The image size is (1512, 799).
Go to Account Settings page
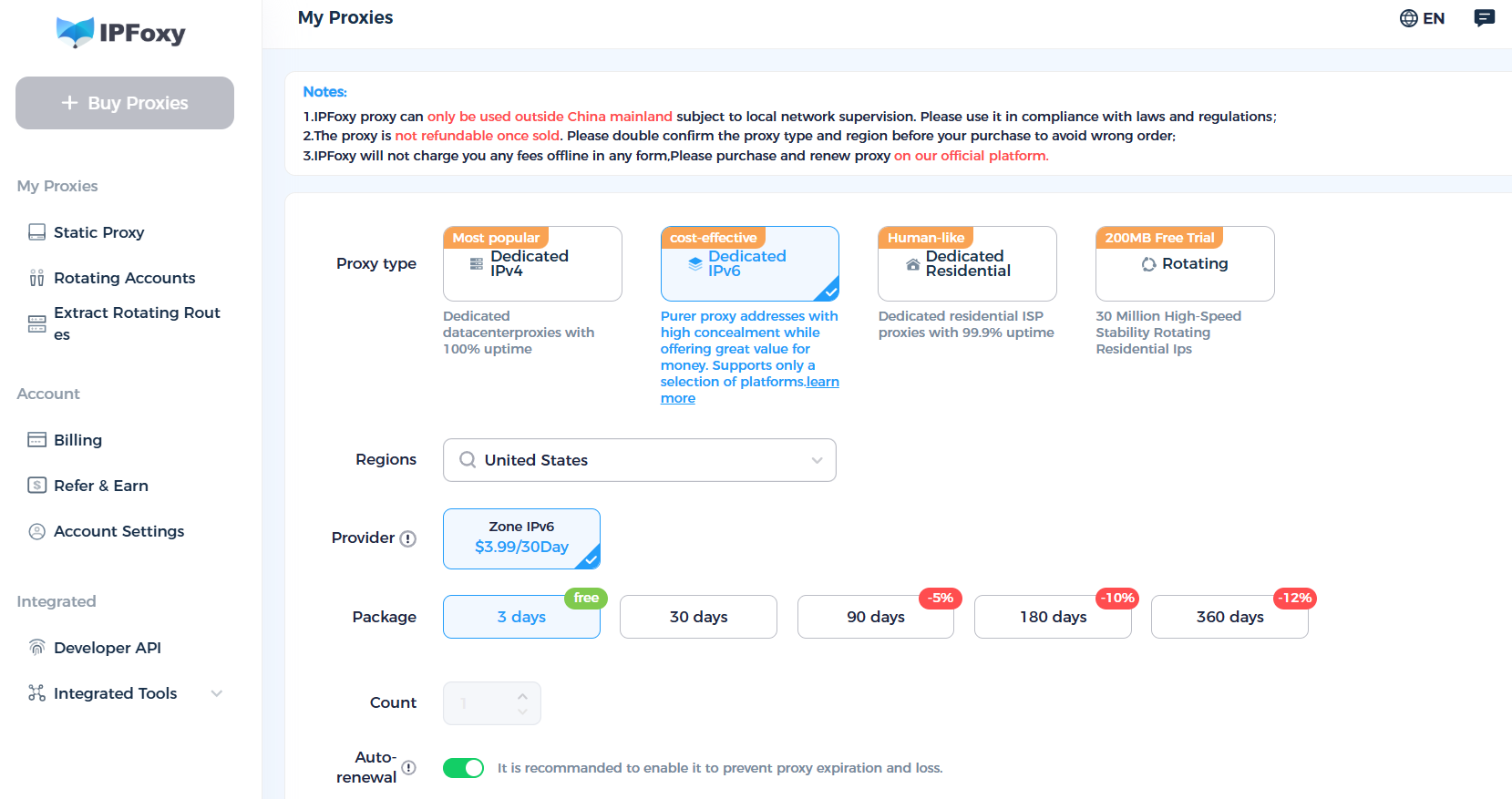point(118,531)
